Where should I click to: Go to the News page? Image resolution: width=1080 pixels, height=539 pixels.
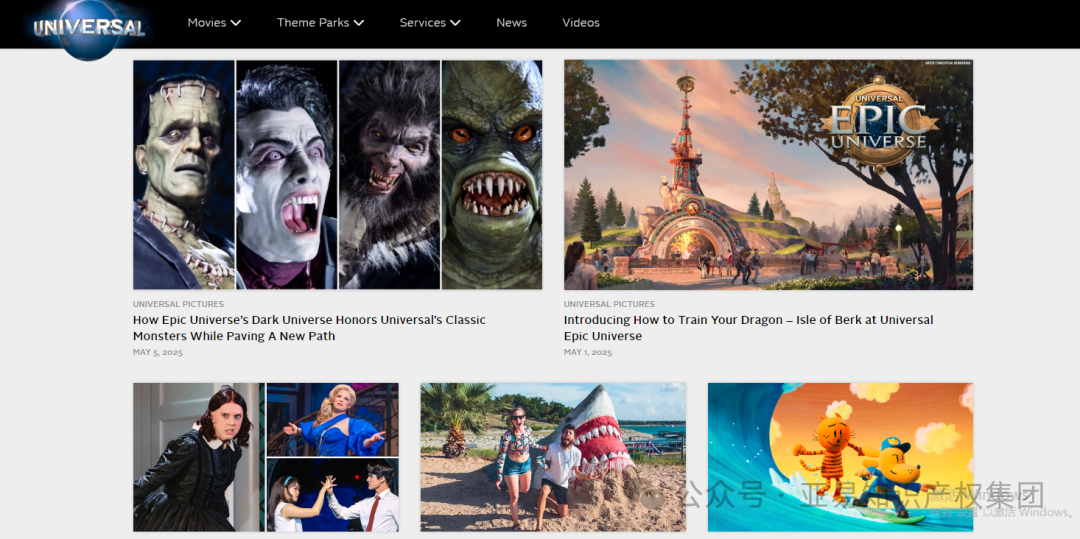tap(511, 22)
